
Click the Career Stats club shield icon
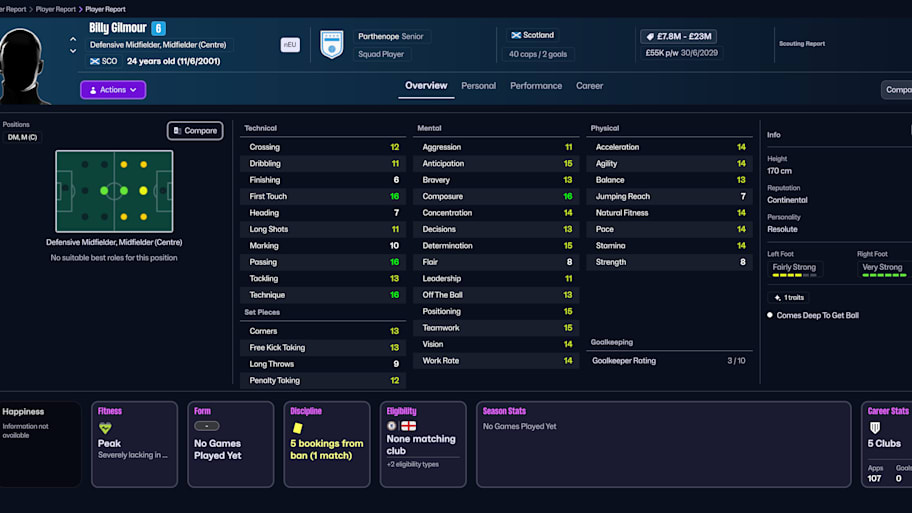tap(875, 428)
